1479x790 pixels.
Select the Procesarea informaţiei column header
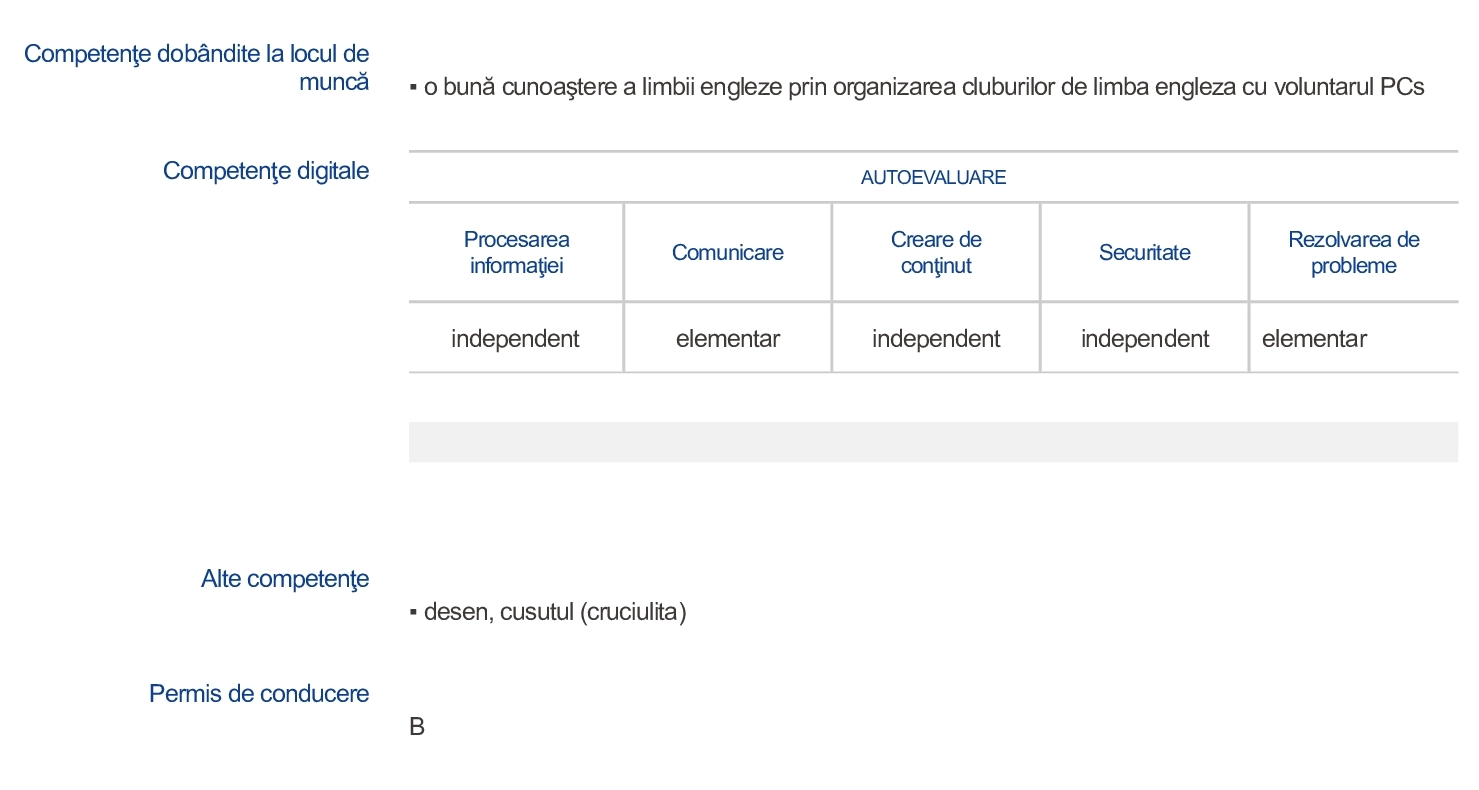516,253
